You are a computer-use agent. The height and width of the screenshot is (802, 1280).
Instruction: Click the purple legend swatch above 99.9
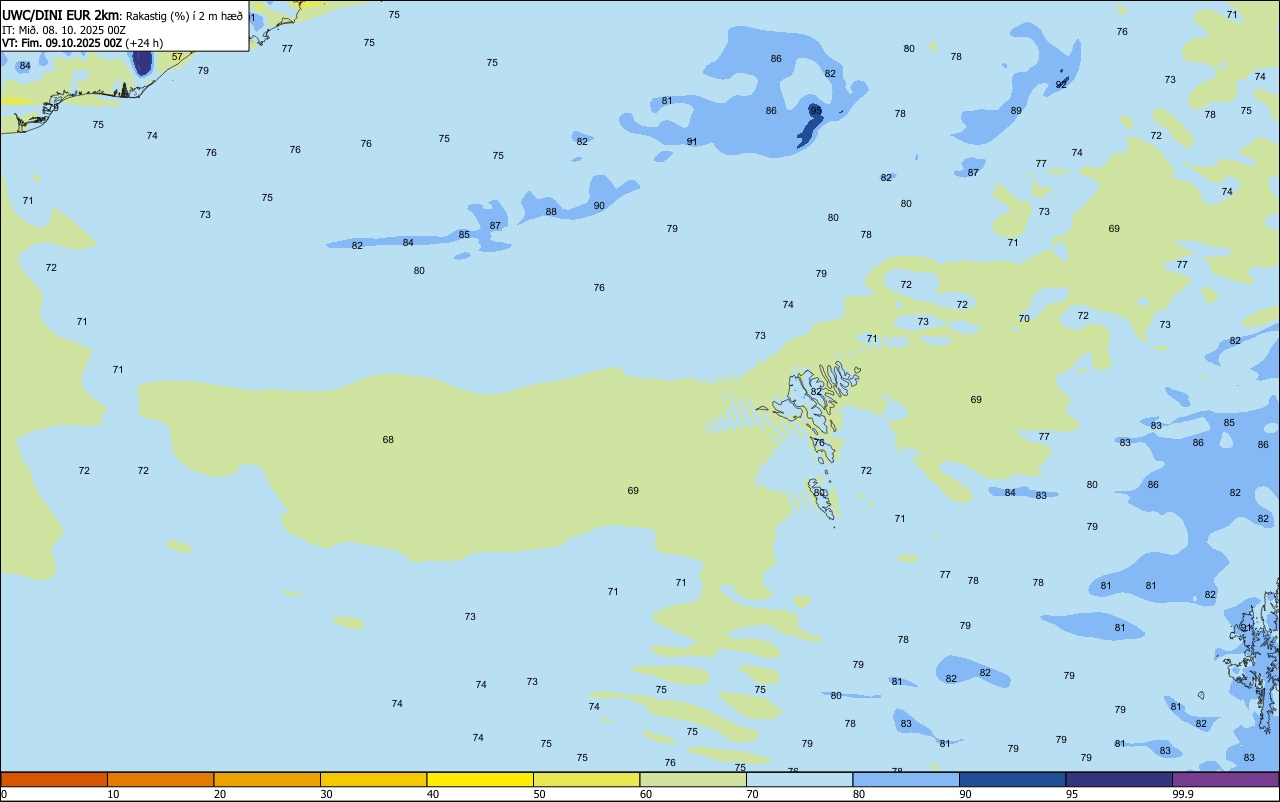point(1226,779)
